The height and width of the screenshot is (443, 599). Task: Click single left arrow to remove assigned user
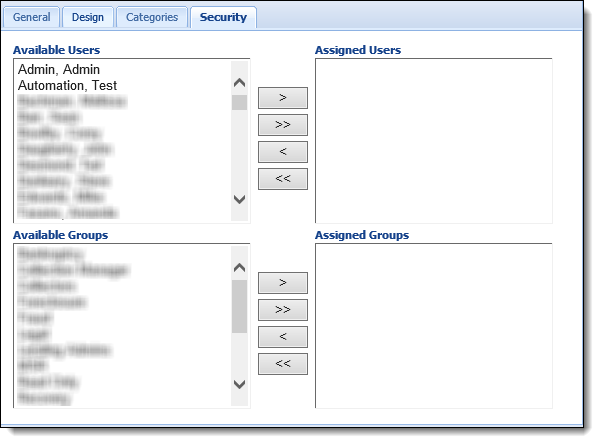click(283, 152)
